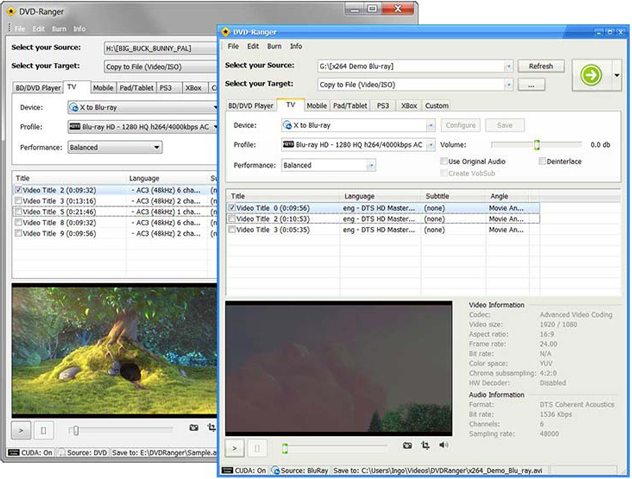Screen dimensions: 632x479
Task: Click play button in back window
Action: [21, 431]
